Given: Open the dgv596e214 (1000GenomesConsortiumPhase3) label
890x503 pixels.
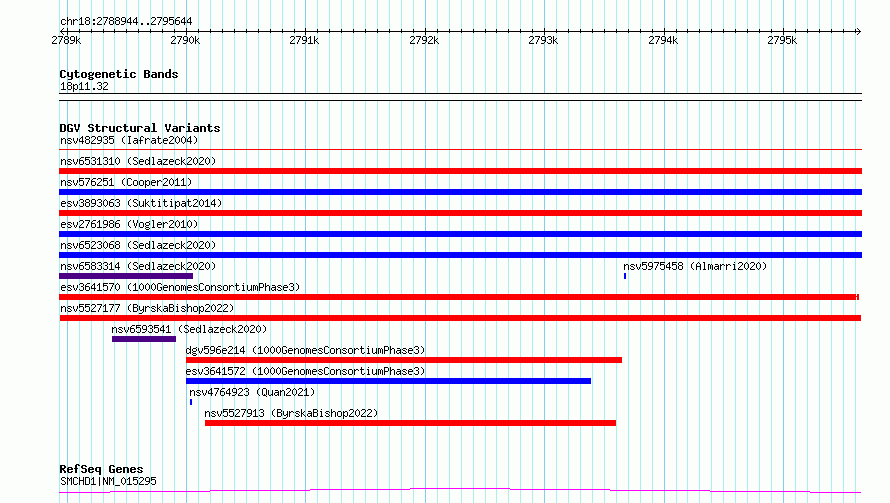Looking at the screenshot, I should coord(305,350).
